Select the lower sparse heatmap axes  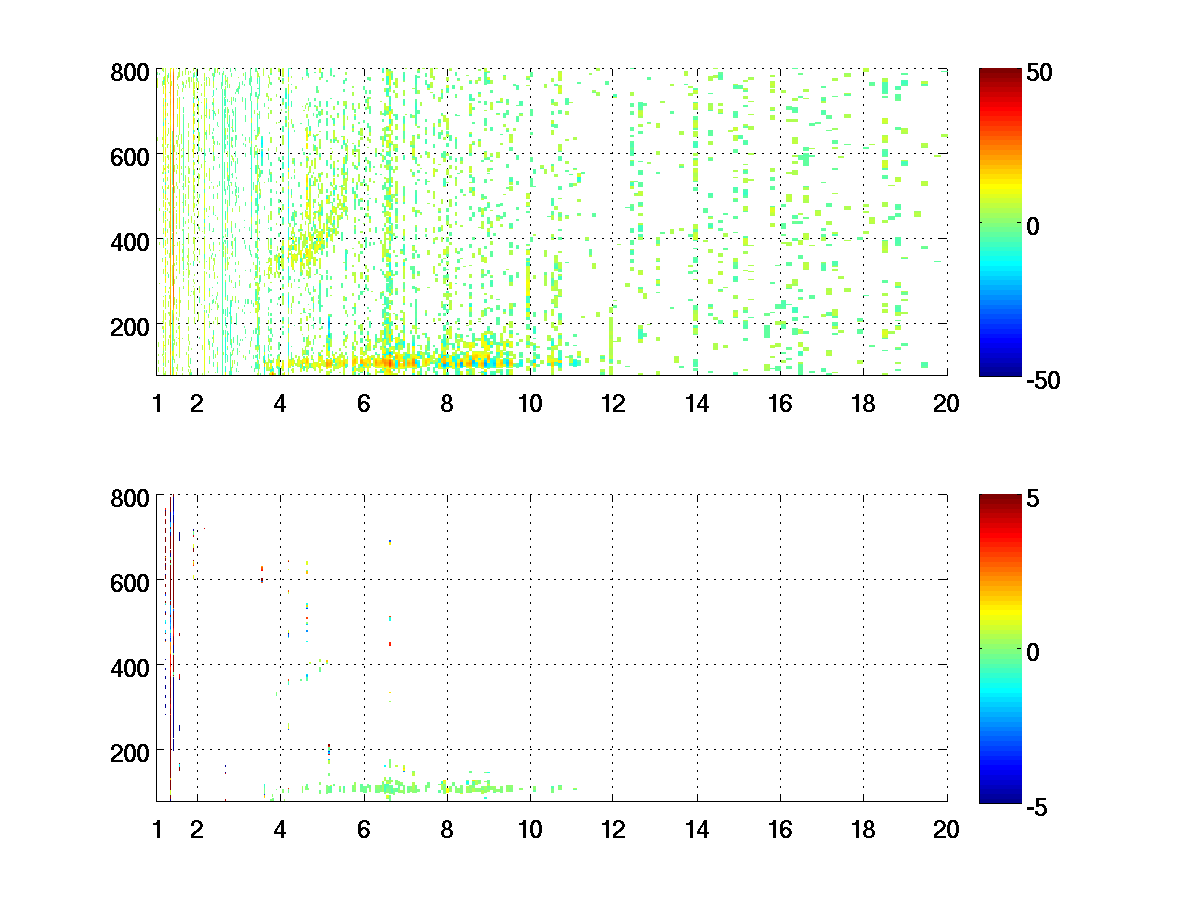pos(552,647)
